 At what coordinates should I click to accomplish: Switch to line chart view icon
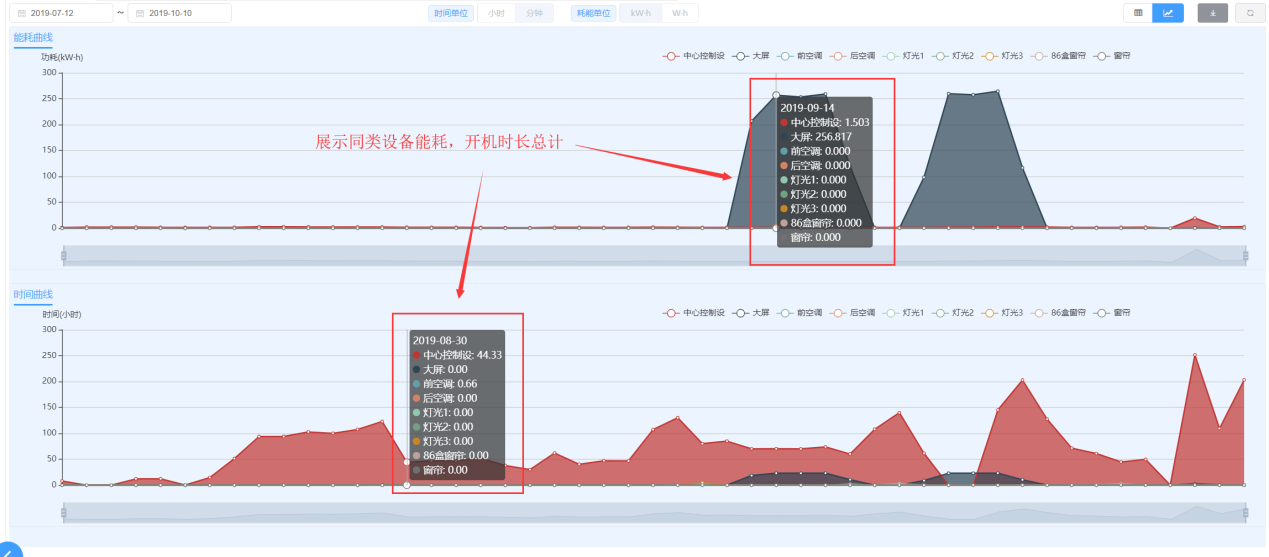(1167, 13)
